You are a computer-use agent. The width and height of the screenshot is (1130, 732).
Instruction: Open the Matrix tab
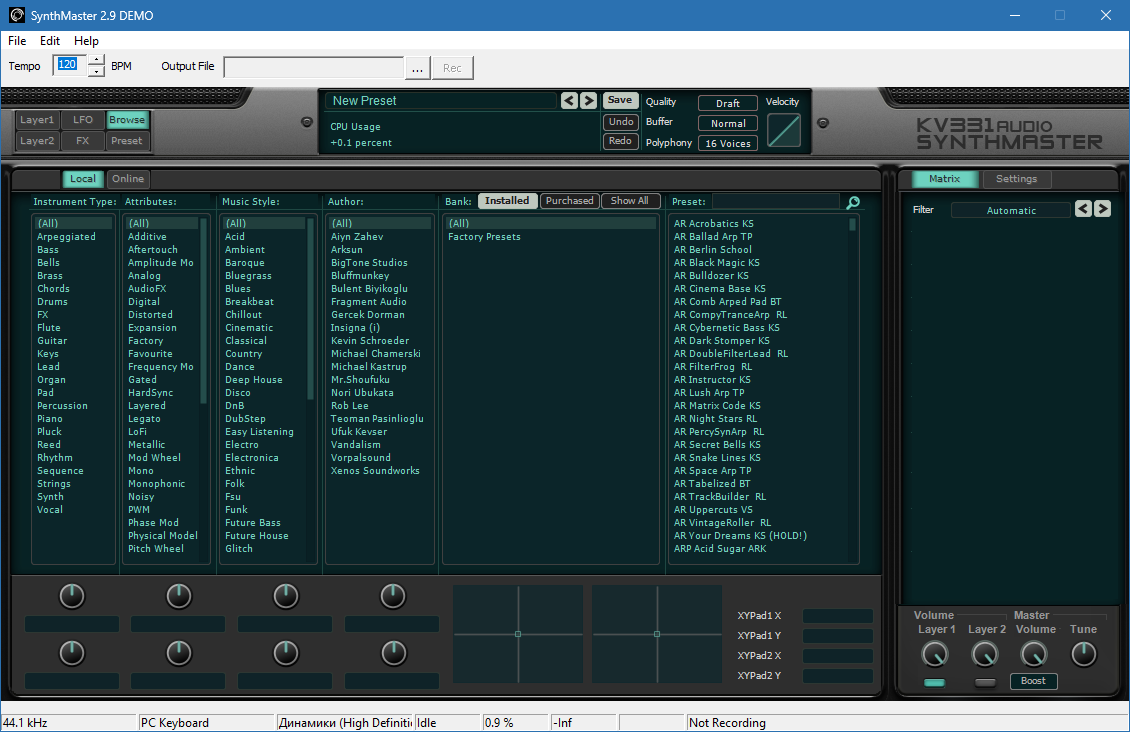coord(945,179)
